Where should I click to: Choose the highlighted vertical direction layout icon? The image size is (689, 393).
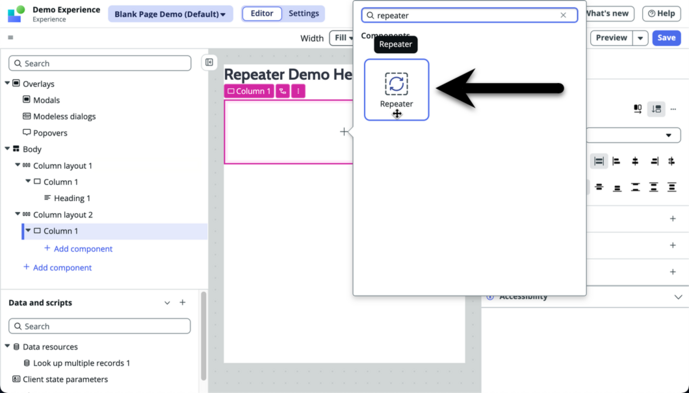656,109
